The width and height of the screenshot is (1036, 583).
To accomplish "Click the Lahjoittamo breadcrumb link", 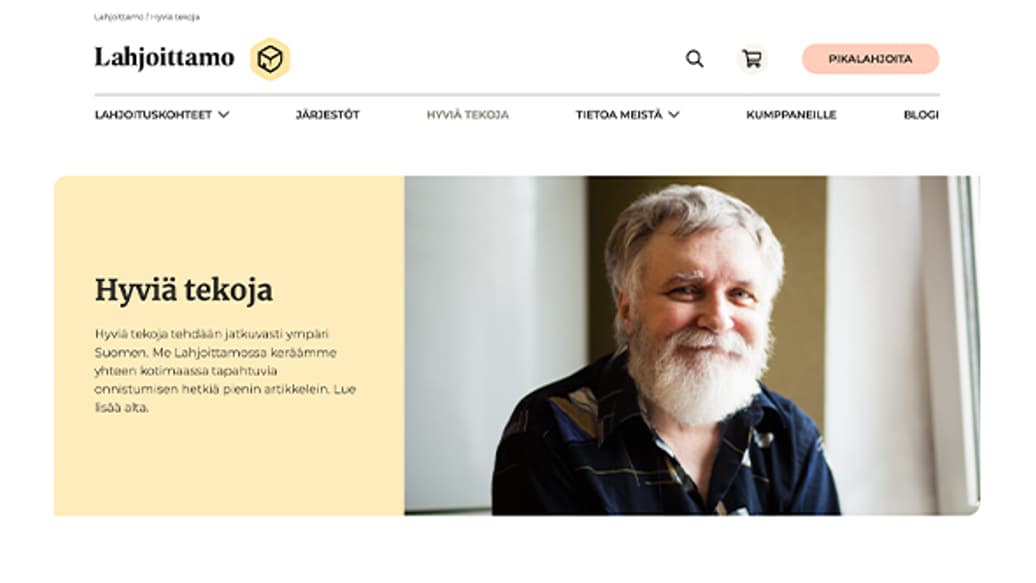I will (x=119, y=17).
